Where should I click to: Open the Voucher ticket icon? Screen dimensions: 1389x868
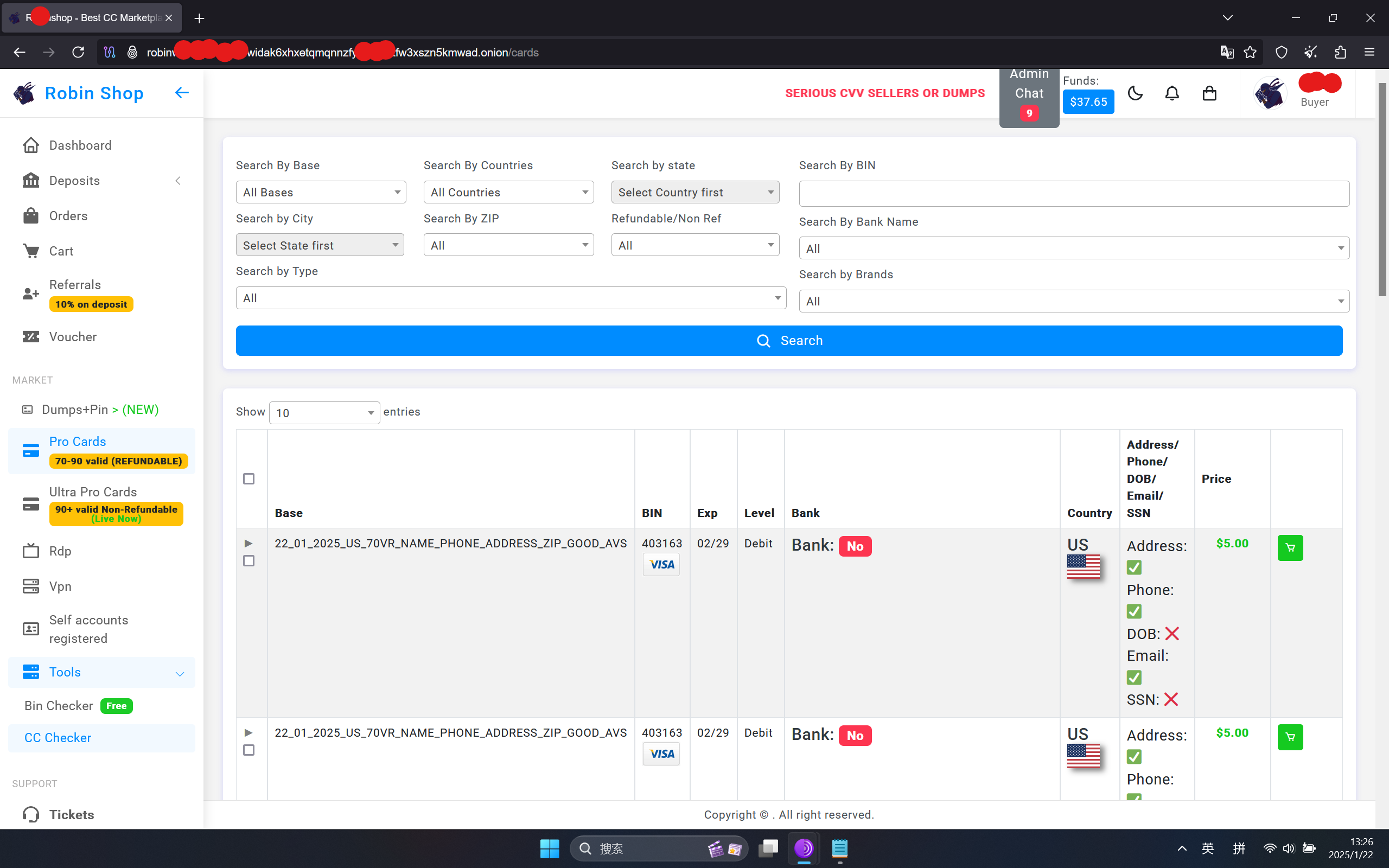click(x=31, y=336)
